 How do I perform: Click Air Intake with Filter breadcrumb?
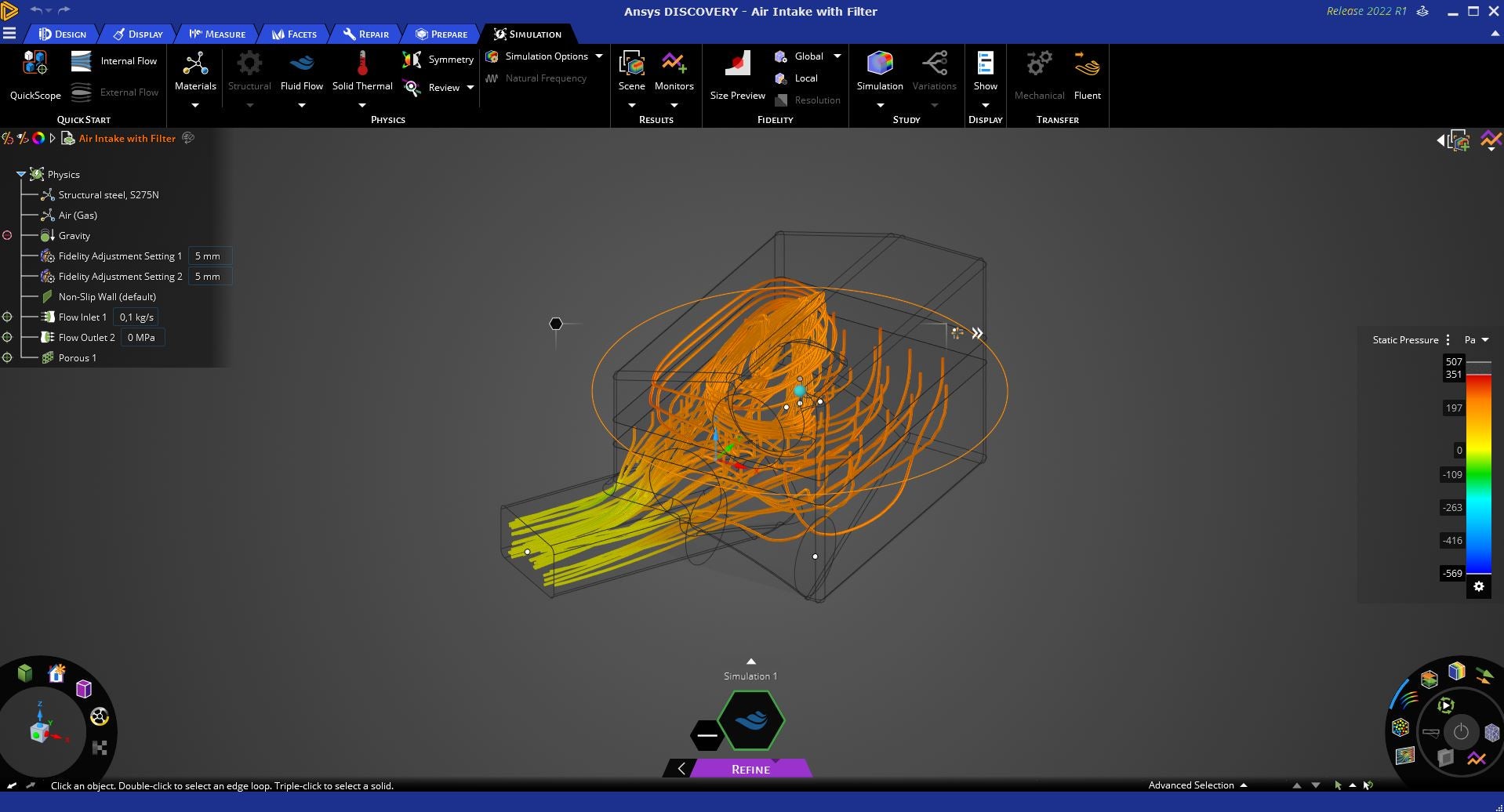tap(127, 139)
